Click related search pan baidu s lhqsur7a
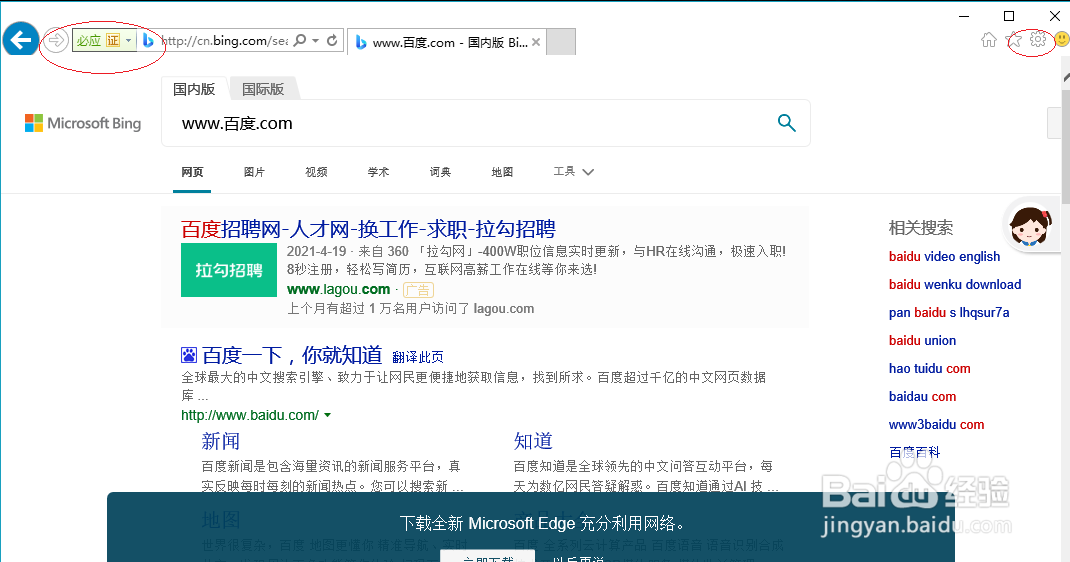 [949, 313]
